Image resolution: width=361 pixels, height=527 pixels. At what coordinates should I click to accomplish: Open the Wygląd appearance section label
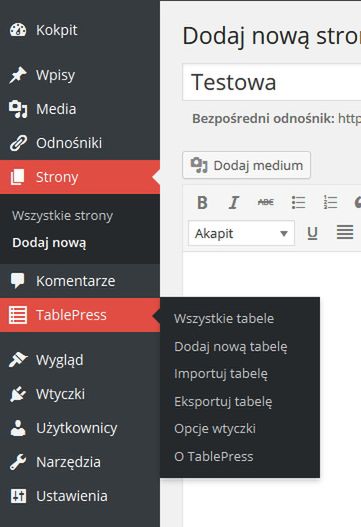[x=60, y=361]
